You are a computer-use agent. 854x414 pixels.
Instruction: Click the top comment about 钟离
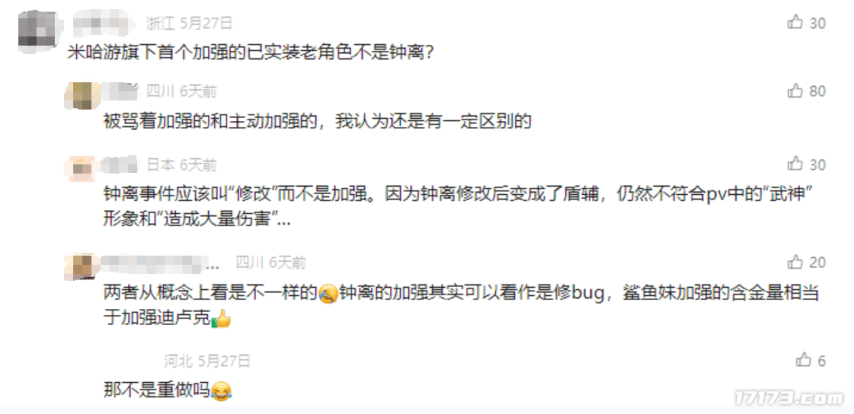point(251,53)
